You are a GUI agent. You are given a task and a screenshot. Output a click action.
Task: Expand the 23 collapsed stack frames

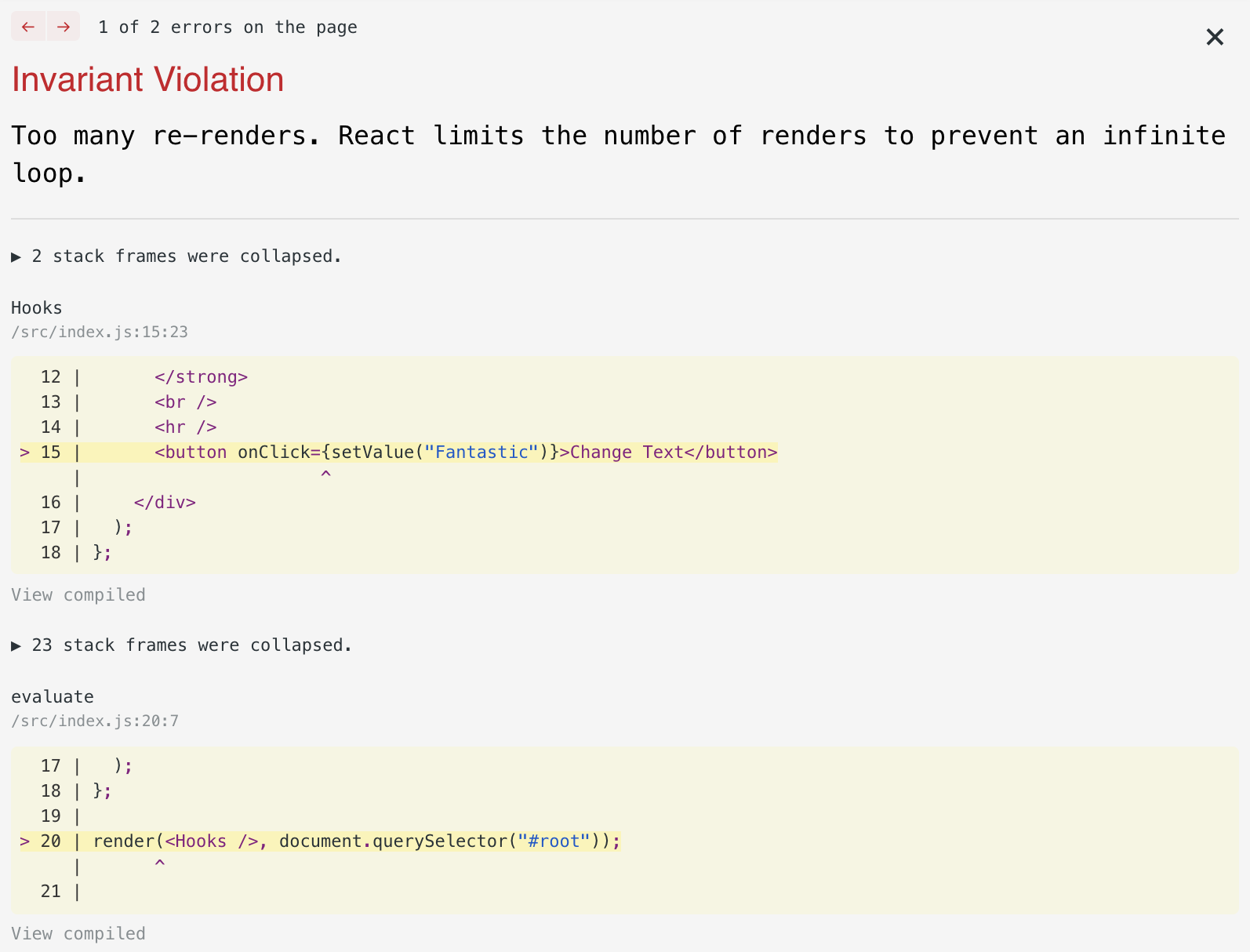tap(181, 645)
